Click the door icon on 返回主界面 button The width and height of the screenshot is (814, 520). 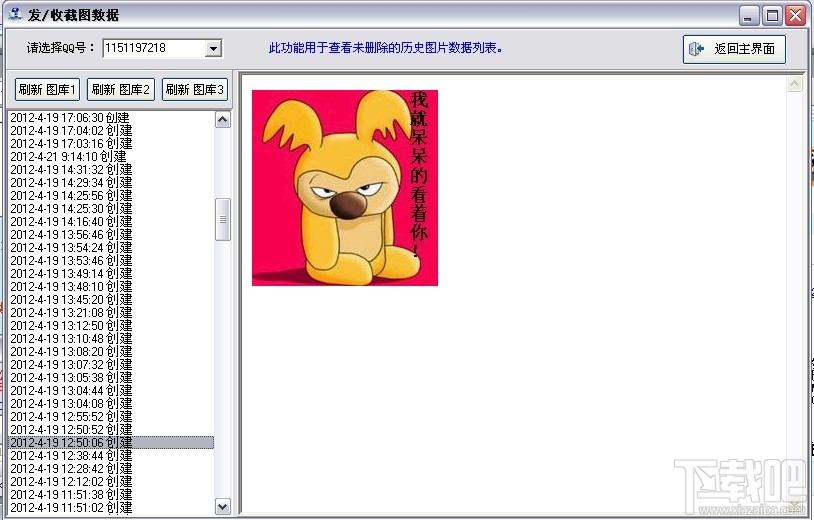point(696,49)
